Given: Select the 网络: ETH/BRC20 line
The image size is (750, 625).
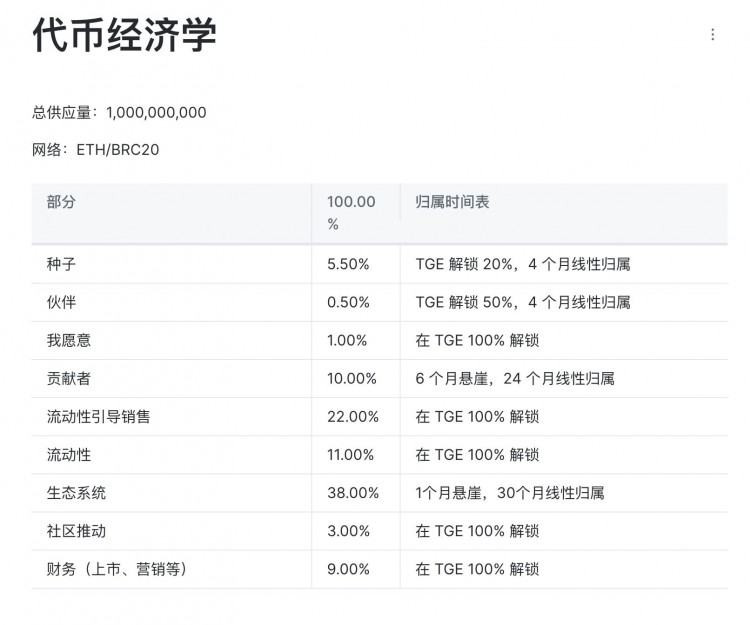Looking at the screenshot, I should click(96, 150).
